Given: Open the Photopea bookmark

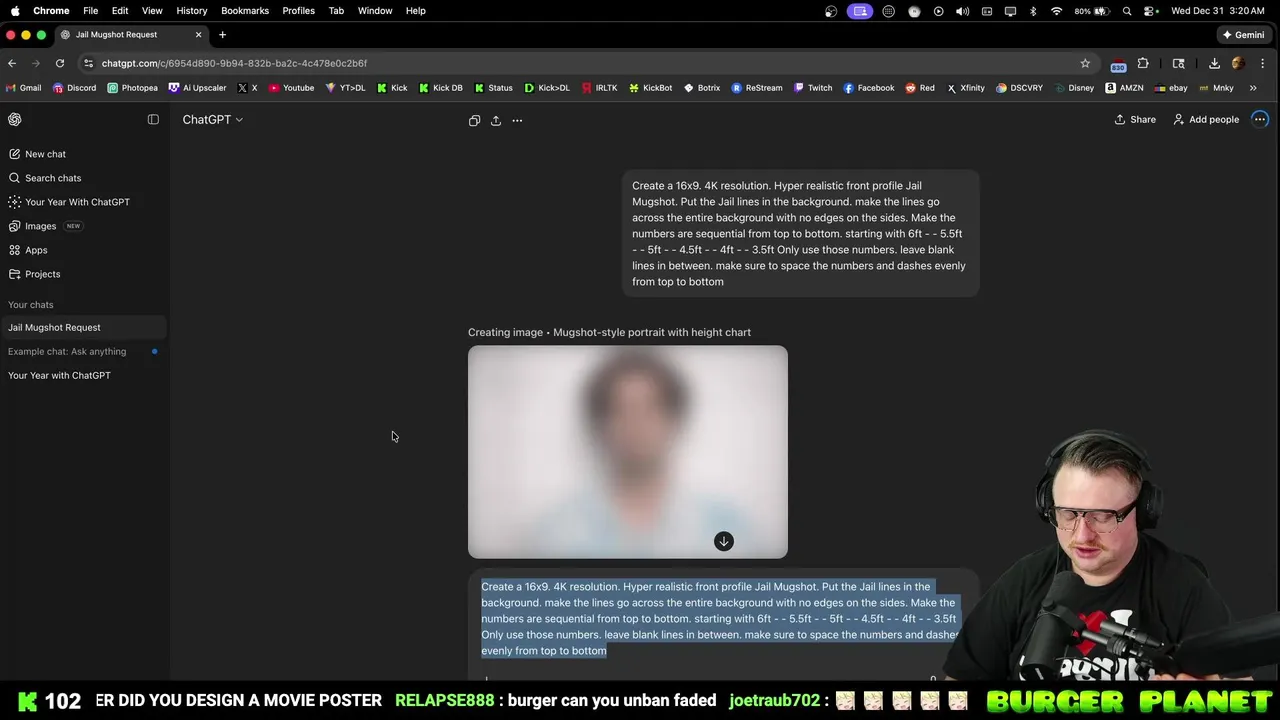Looking at the screenshot, I should pyautogui.click(x=133, y=88).
